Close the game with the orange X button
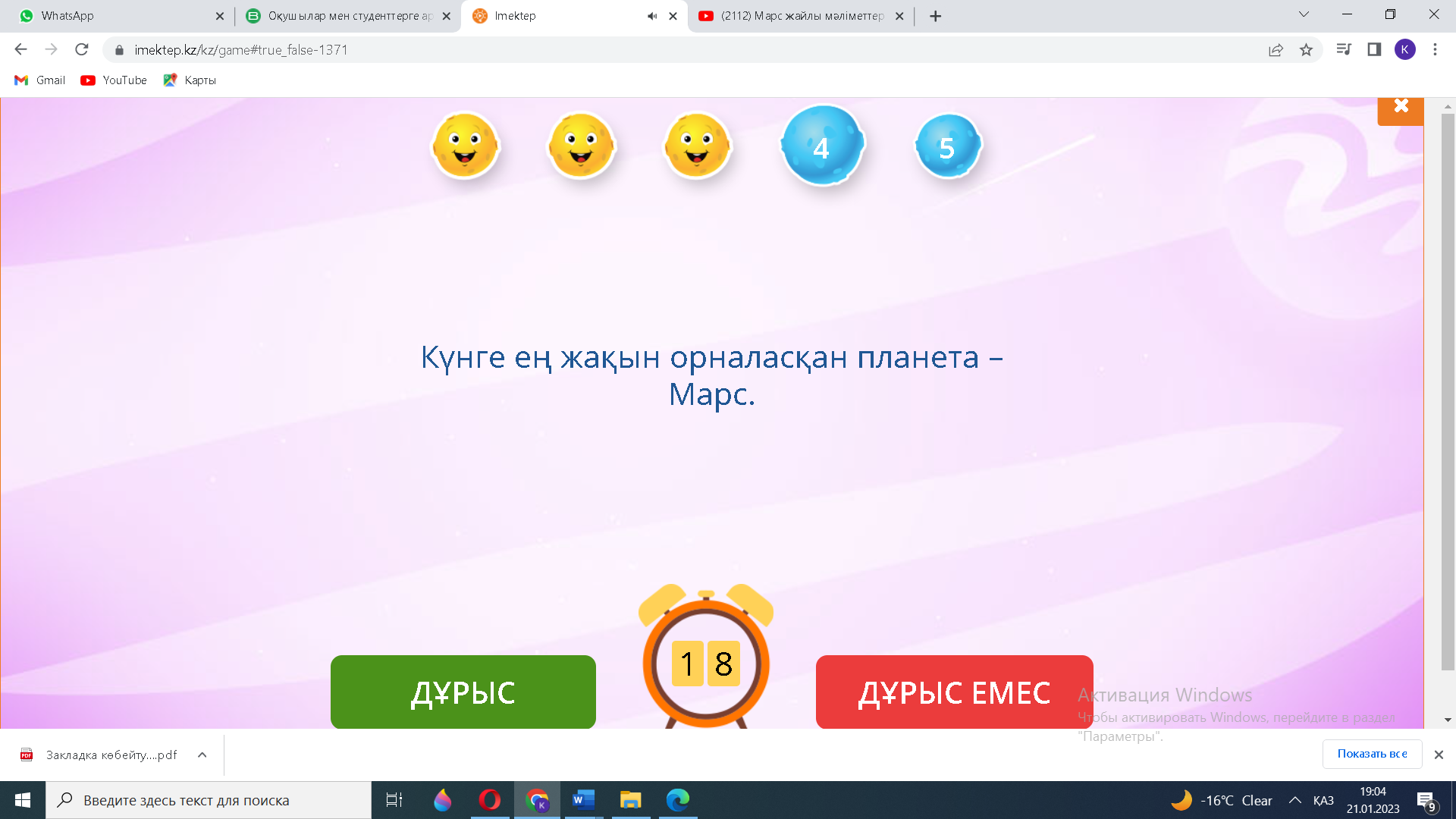This screenshot has width=1456, height=819. click(1401, 107)
